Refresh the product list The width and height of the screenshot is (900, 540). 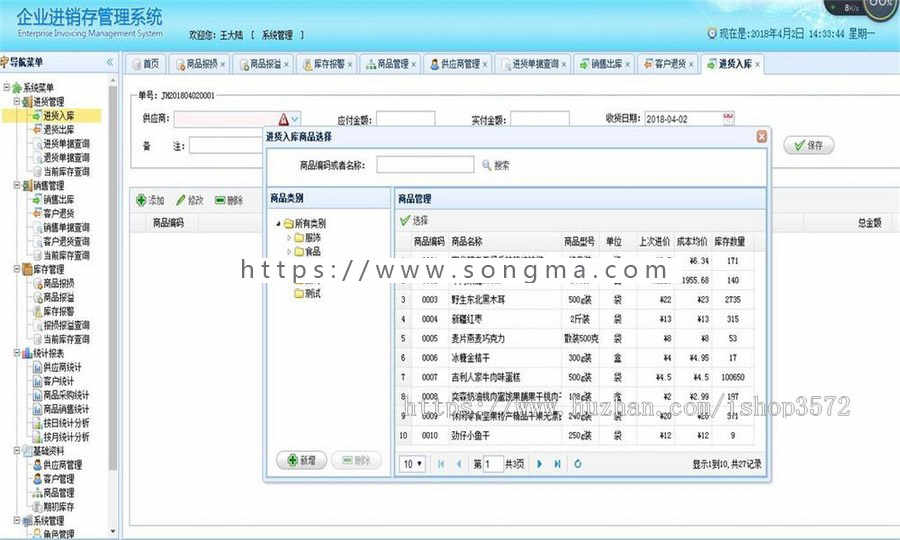577,464
